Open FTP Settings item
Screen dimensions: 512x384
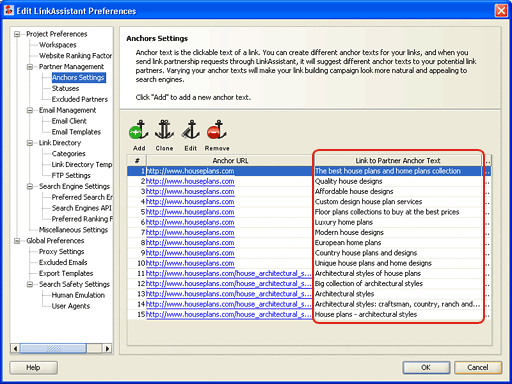(x=71, y=175)
